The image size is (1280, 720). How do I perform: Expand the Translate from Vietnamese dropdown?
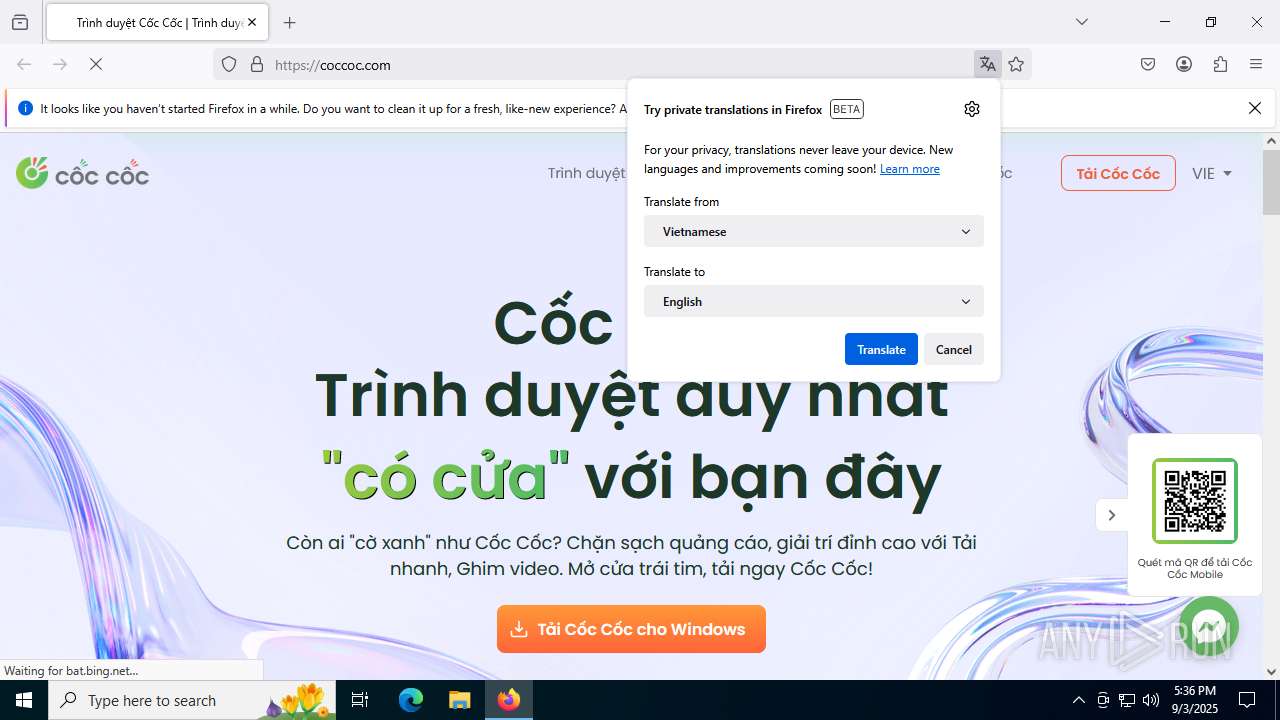pos(814,231)
